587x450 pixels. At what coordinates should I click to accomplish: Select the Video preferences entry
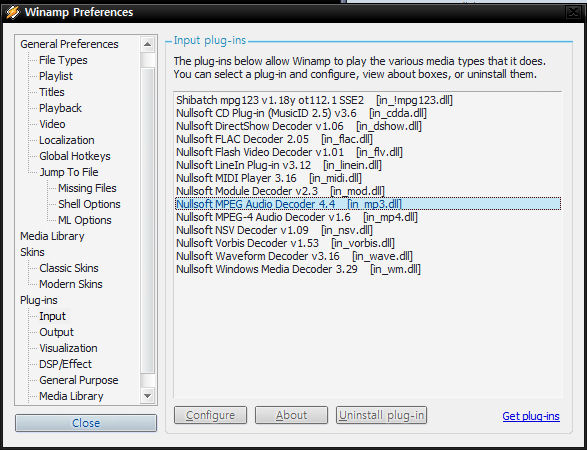tap(52, 124)
